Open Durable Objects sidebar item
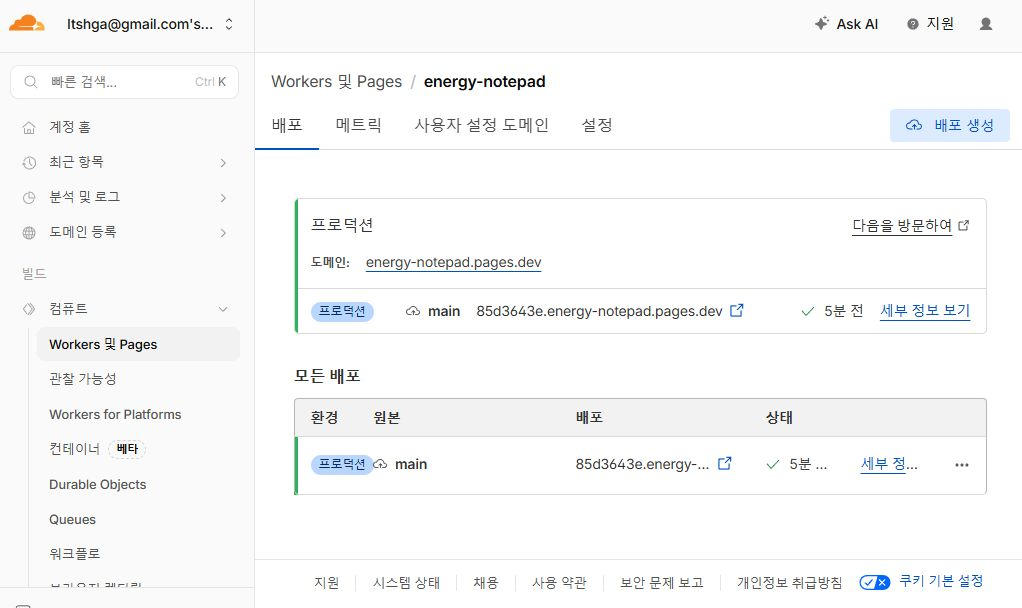The image size is (1022, 608). pos(98,484)
